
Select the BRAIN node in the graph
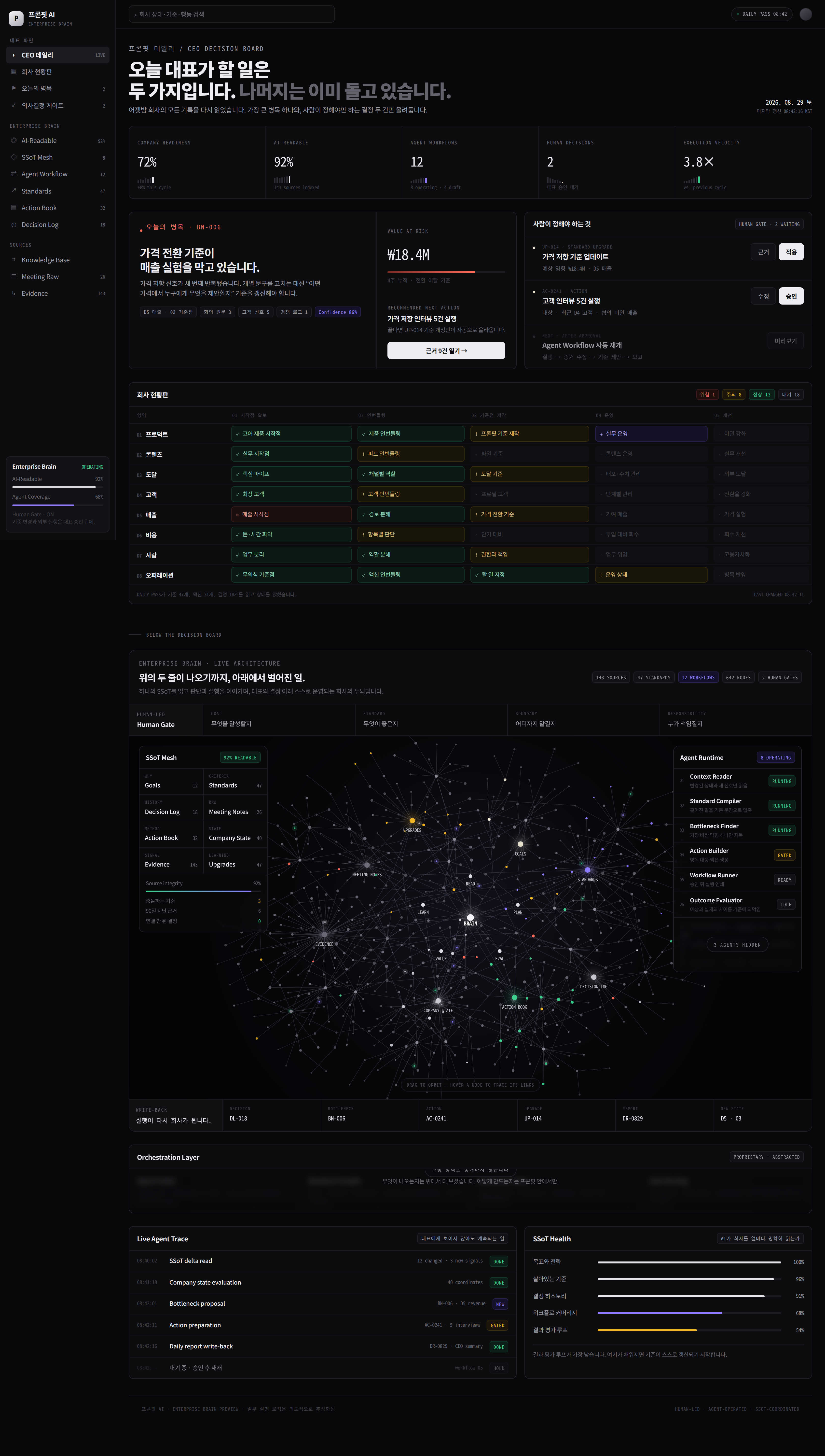click(470, 918)
